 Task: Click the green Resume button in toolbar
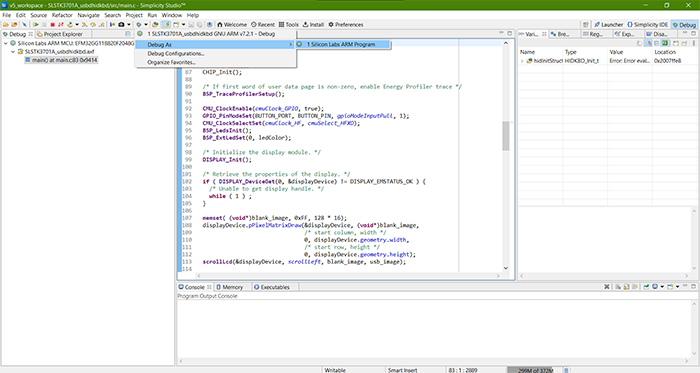click(36, 25)
